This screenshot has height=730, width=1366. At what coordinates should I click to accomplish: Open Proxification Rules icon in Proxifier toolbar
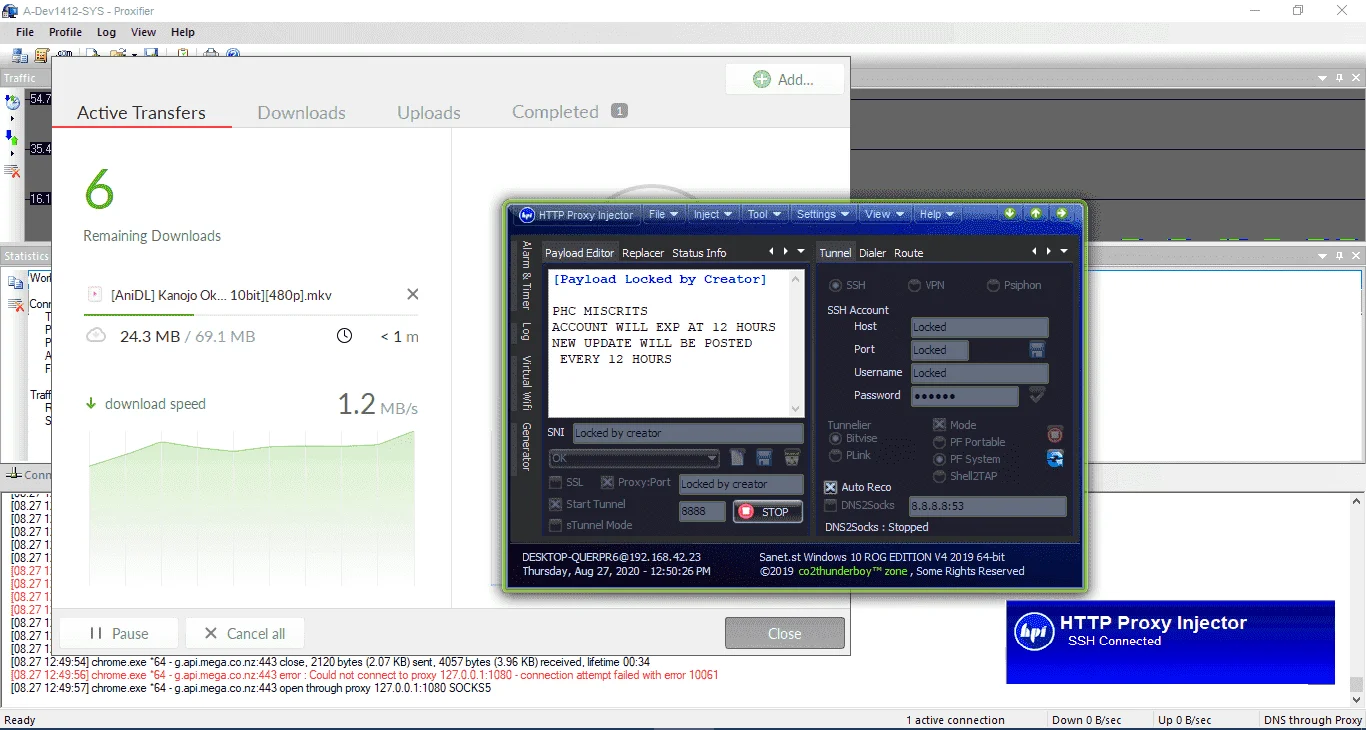tap(42, 55)
